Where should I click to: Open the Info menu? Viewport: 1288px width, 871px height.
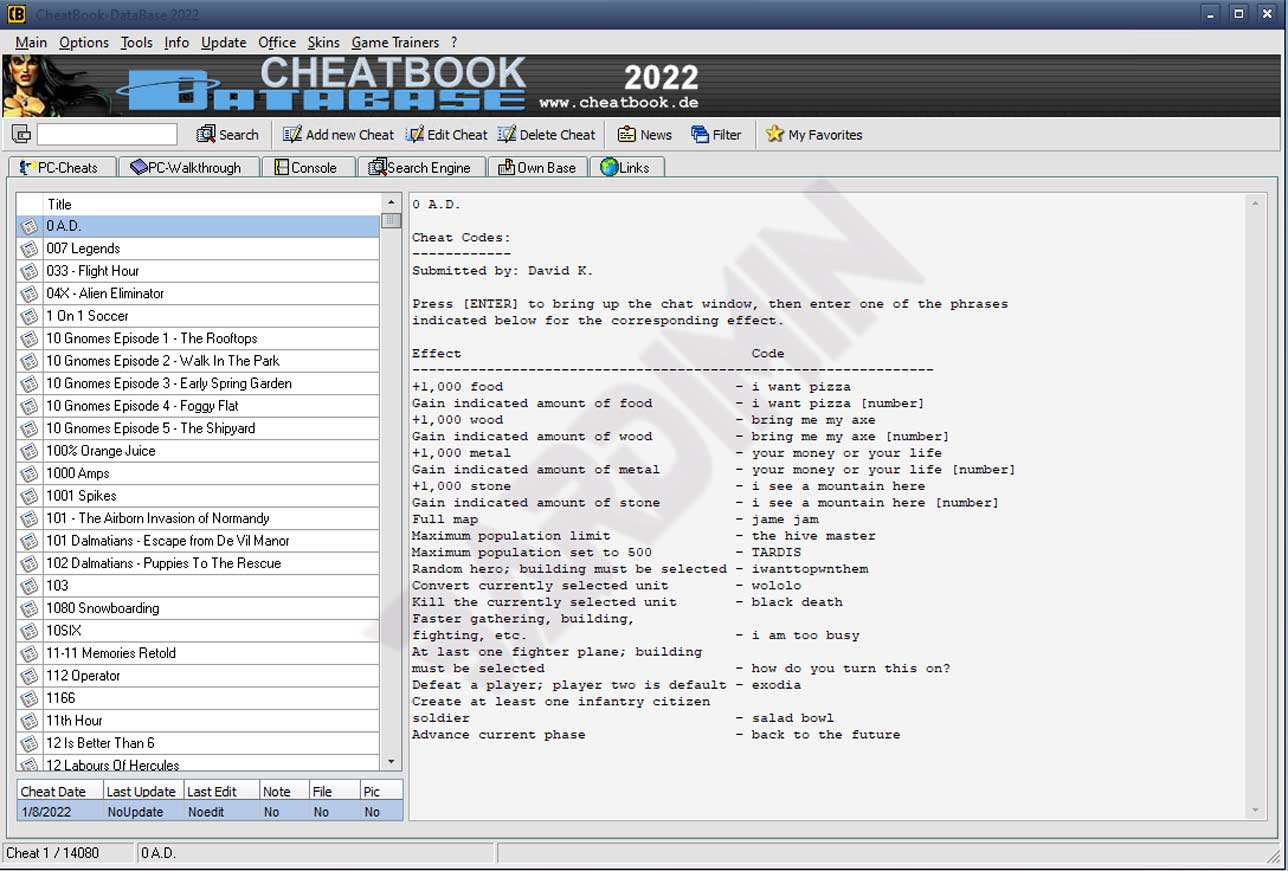pos(177,42)
